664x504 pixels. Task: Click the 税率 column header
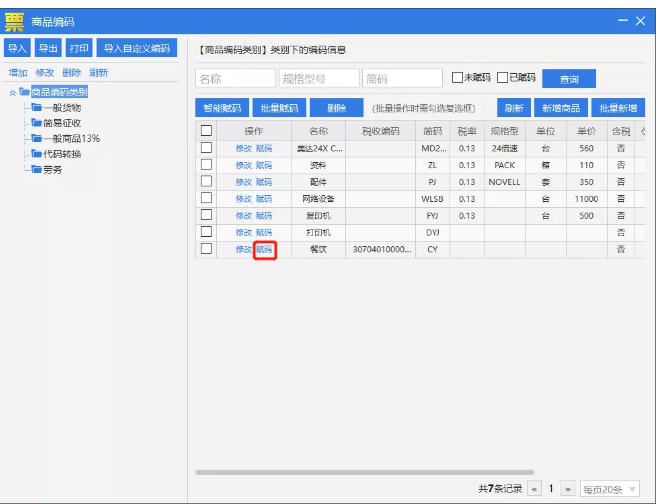point(467,131)
